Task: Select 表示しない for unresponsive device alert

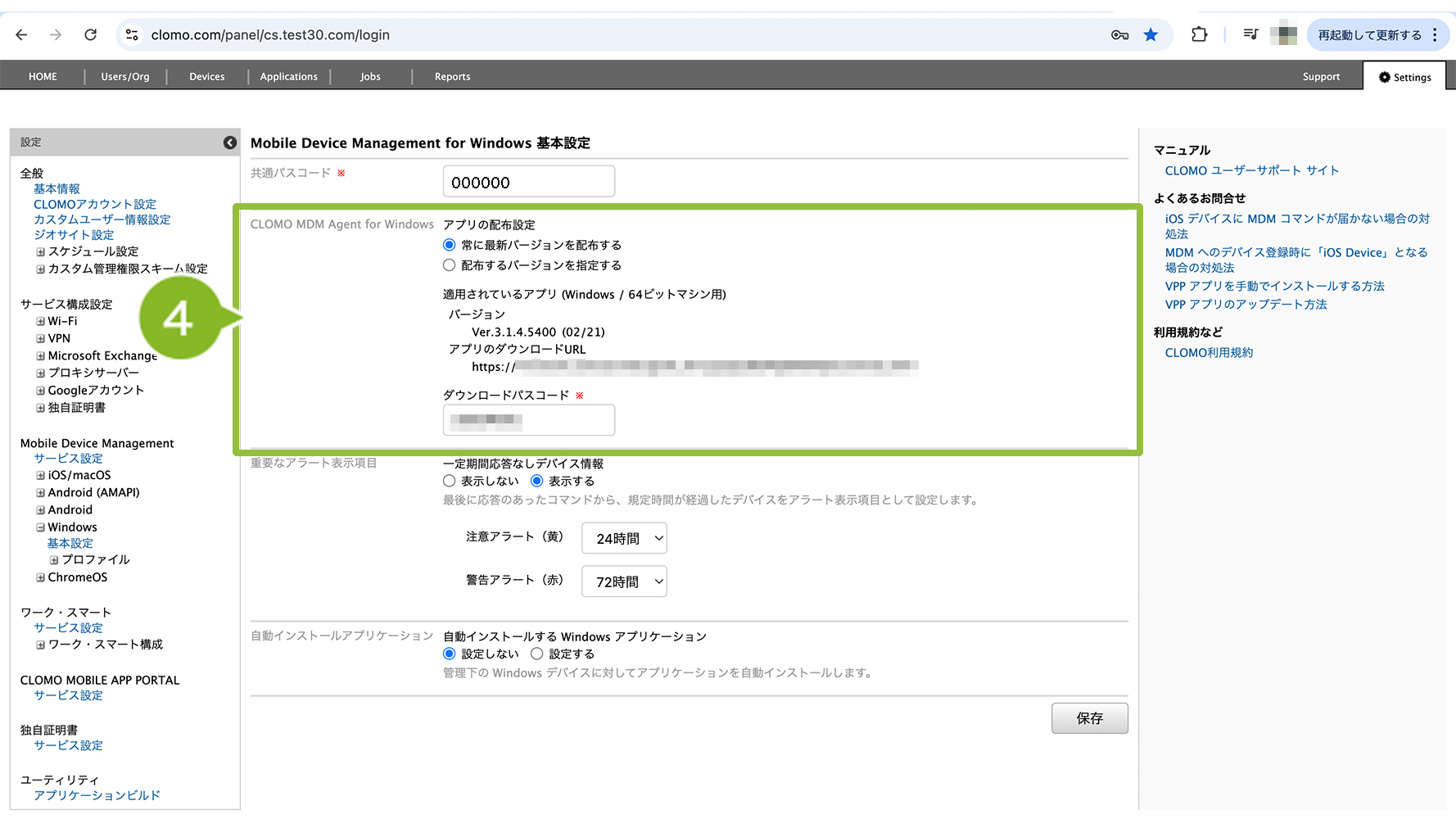Action: 450,482
